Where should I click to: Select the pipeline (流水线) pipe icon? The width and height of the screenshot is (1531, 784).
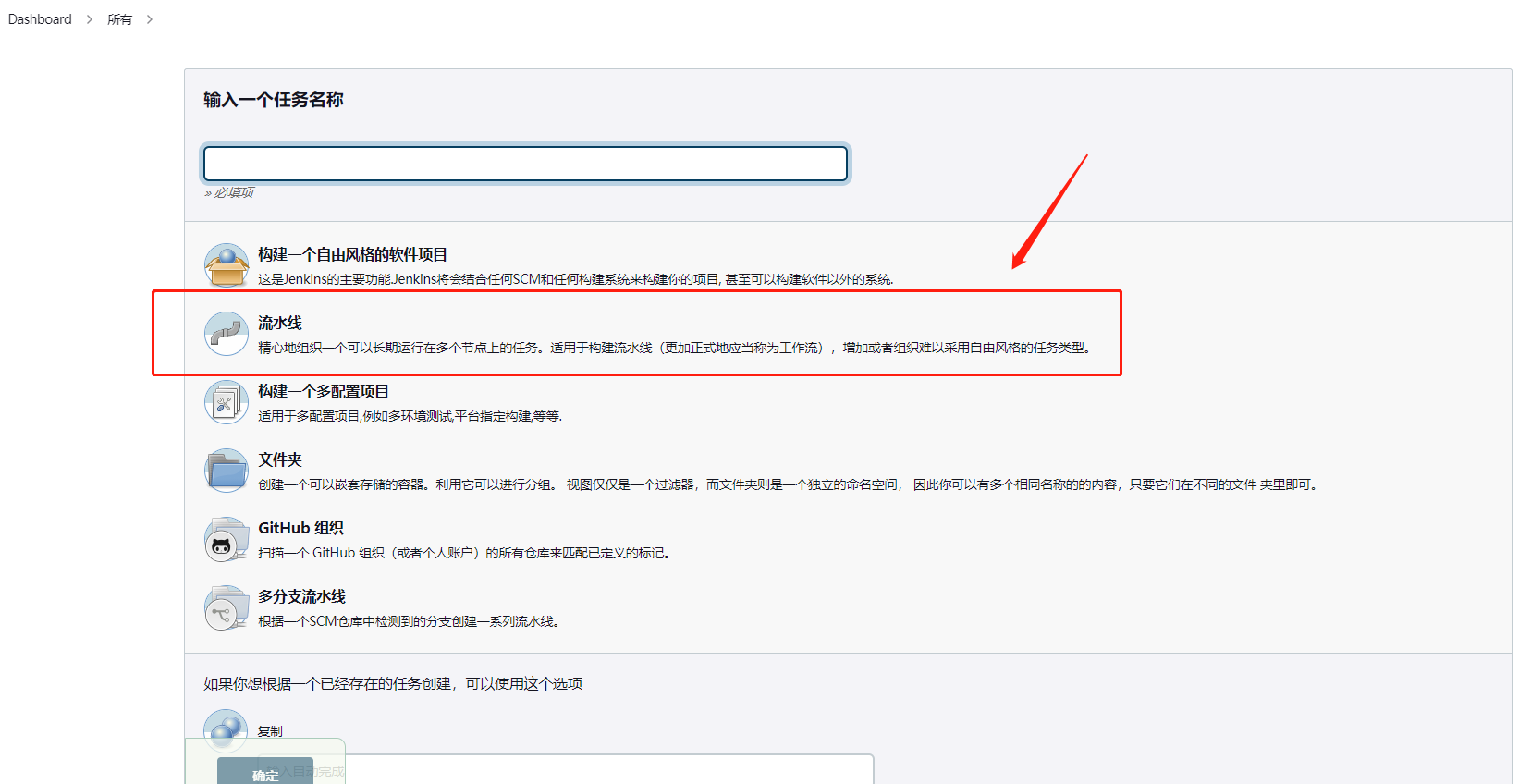coord(227,334)
